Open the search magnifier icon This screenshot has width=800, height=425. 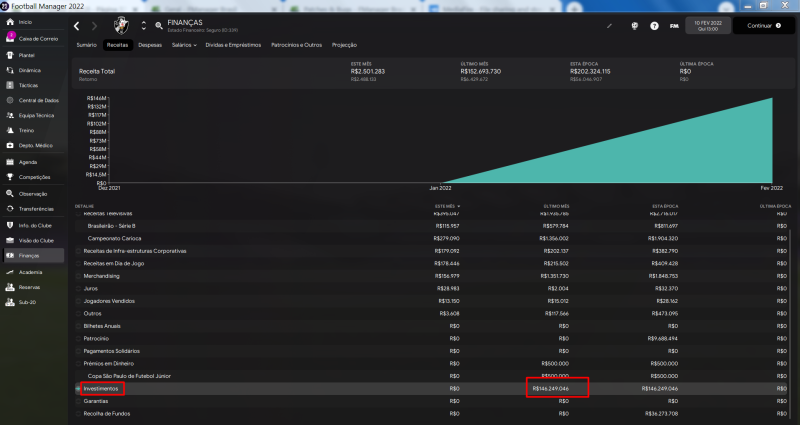click(159, 25)
